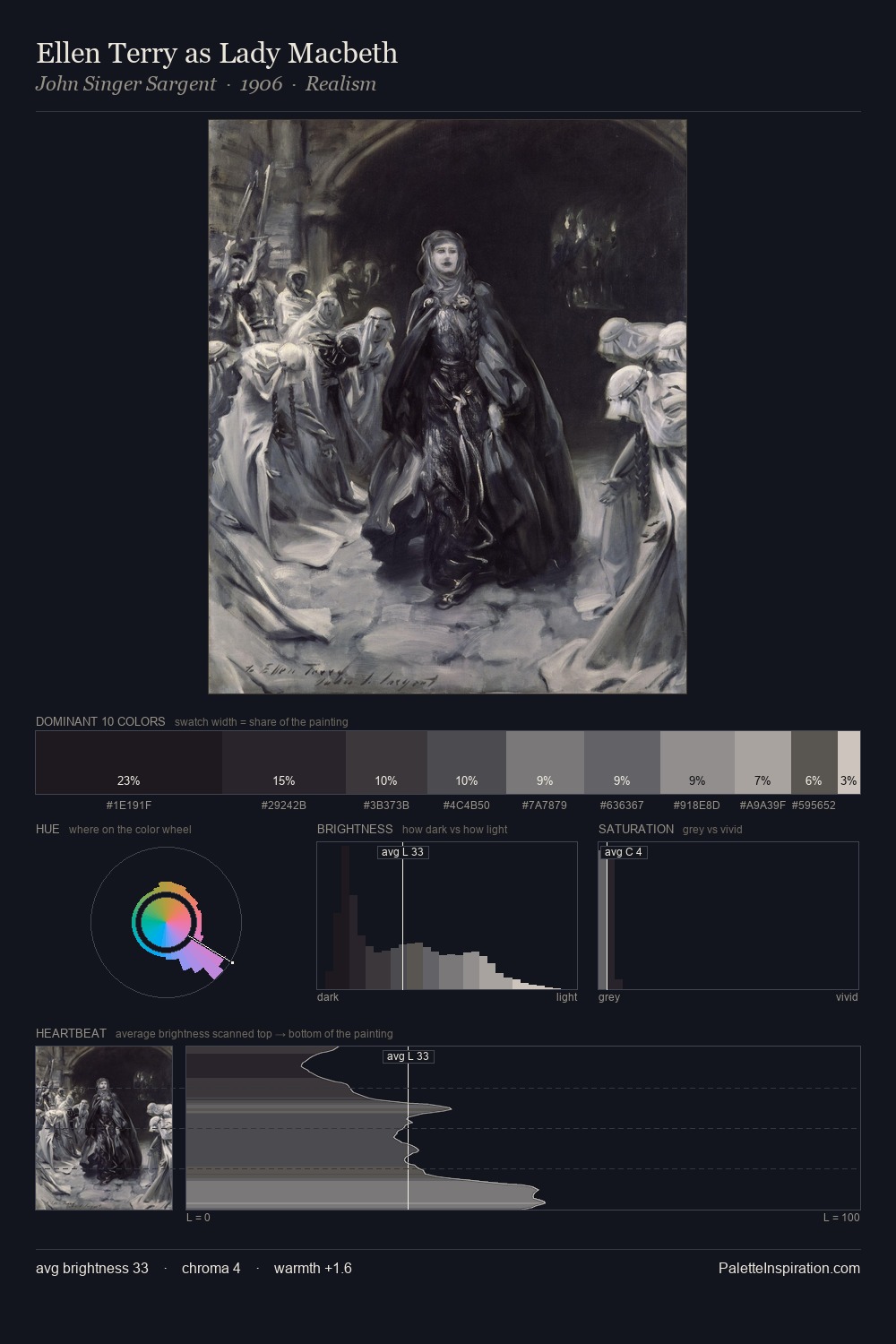Screen dimensions: 896x1344
Task: Click the hex code text '#7A7879'
Action: point(545,805)
